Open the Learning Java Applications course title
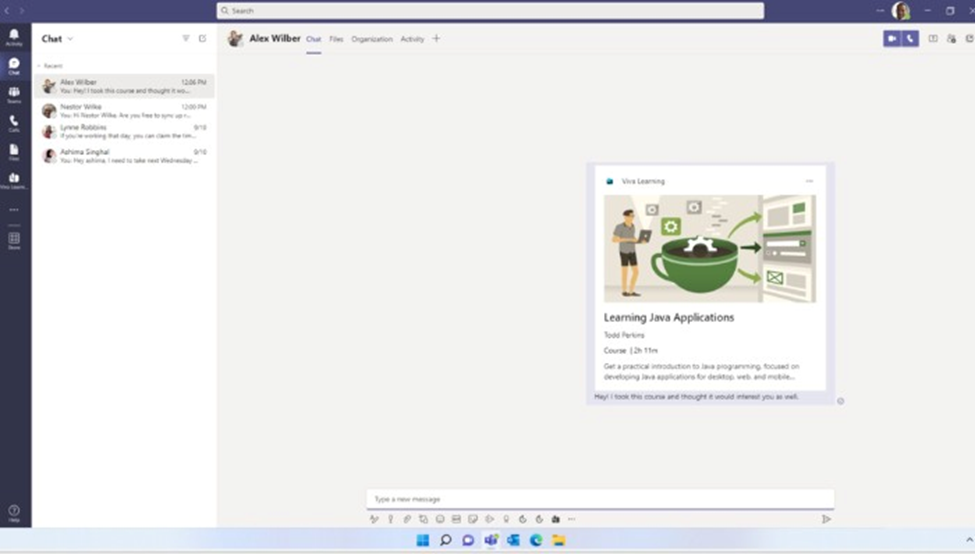This screenshot has height=554, width=975. click(x=669, y=318)
